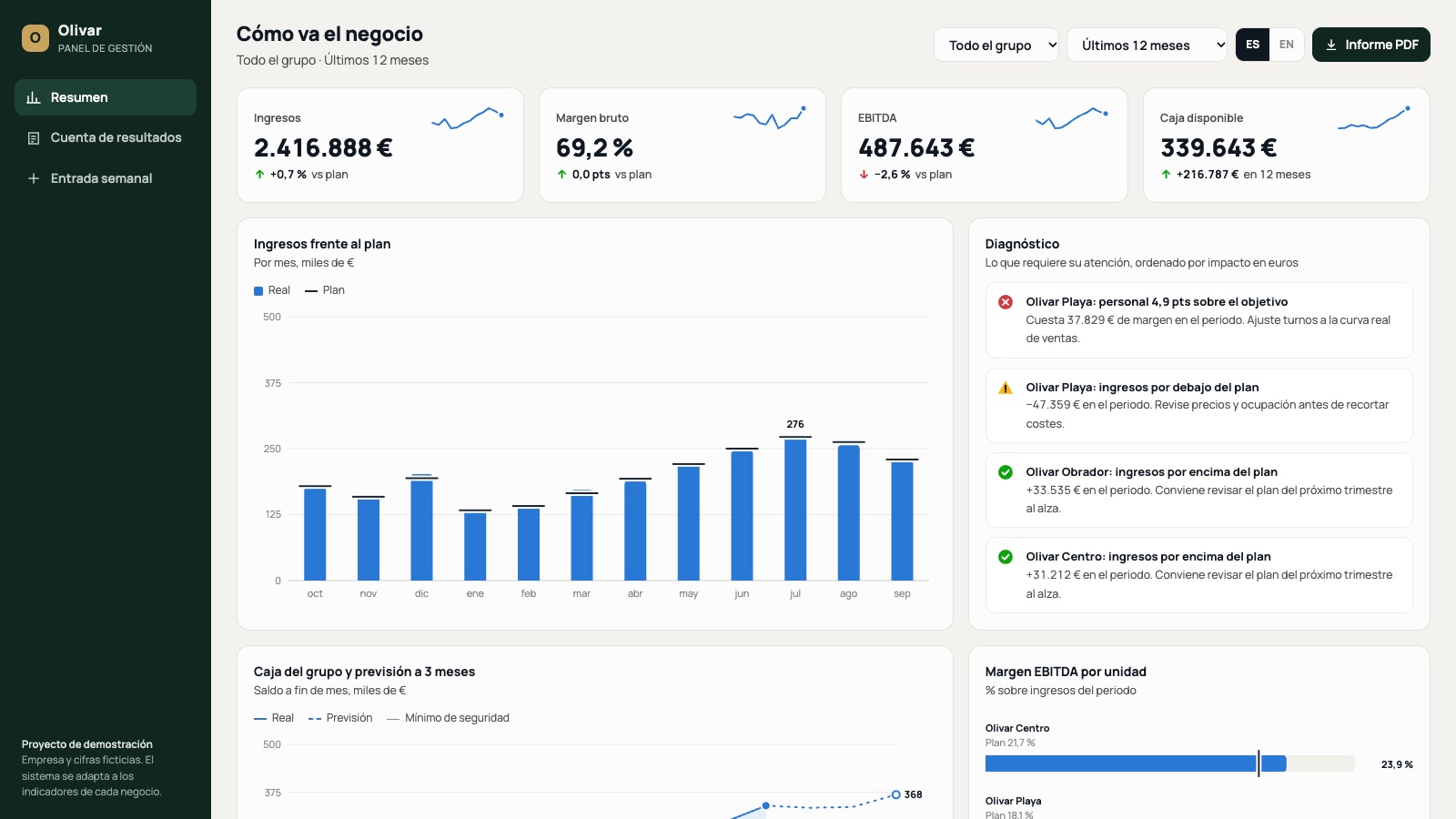Click the green check icon for Olivar Centro
This screenshot has height=819, width=1456.
coord(1006,557)
